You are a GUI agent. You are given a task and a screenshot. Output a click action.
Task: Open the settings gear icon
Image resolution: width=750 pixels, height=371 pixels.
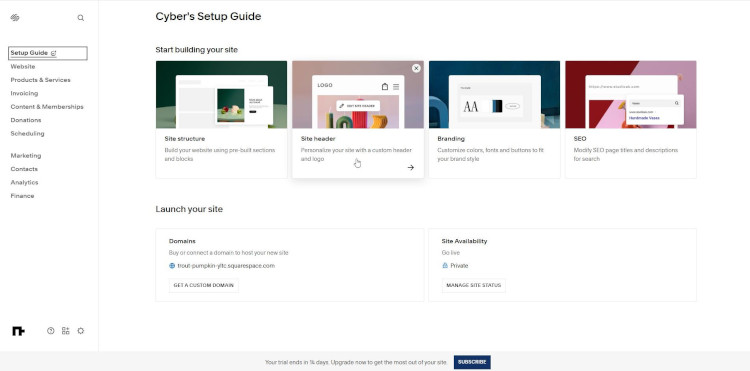[x=80, y=330]
